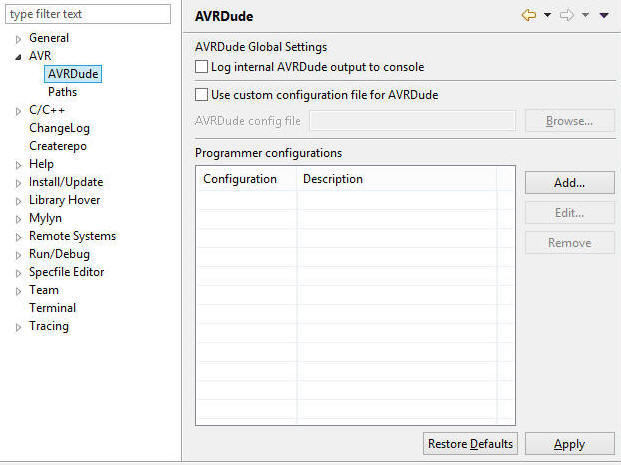Open the ChangeLog preferences page
This screenshot has height=465, width=621.
coord(59,128)
